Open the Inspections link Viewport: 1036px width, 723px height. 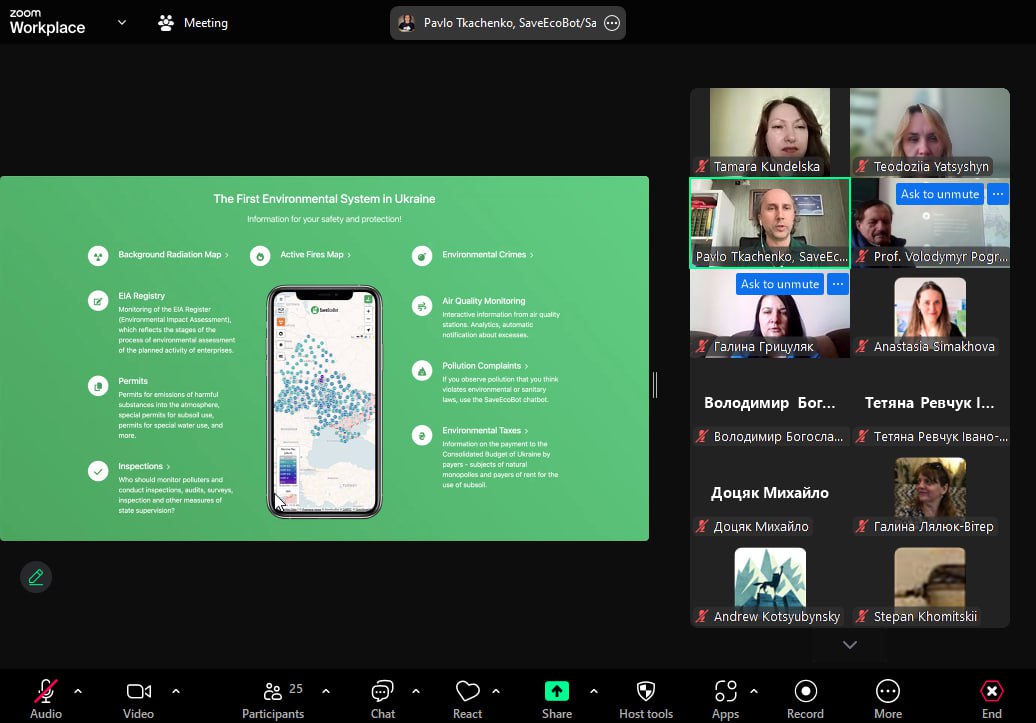pyautogui.click(x=144, y=466)
